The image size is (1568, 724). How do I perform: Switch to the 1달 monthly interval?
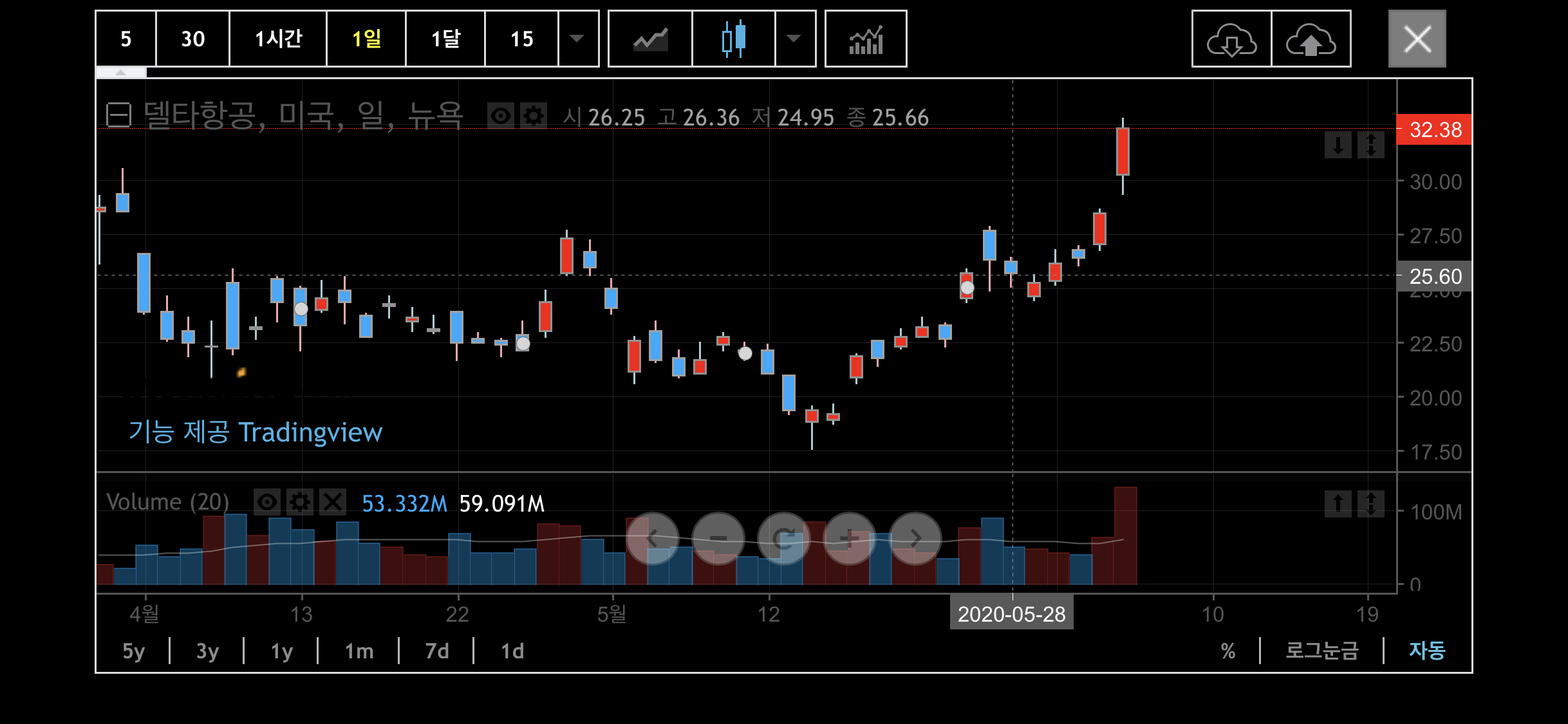coord(445,39)
